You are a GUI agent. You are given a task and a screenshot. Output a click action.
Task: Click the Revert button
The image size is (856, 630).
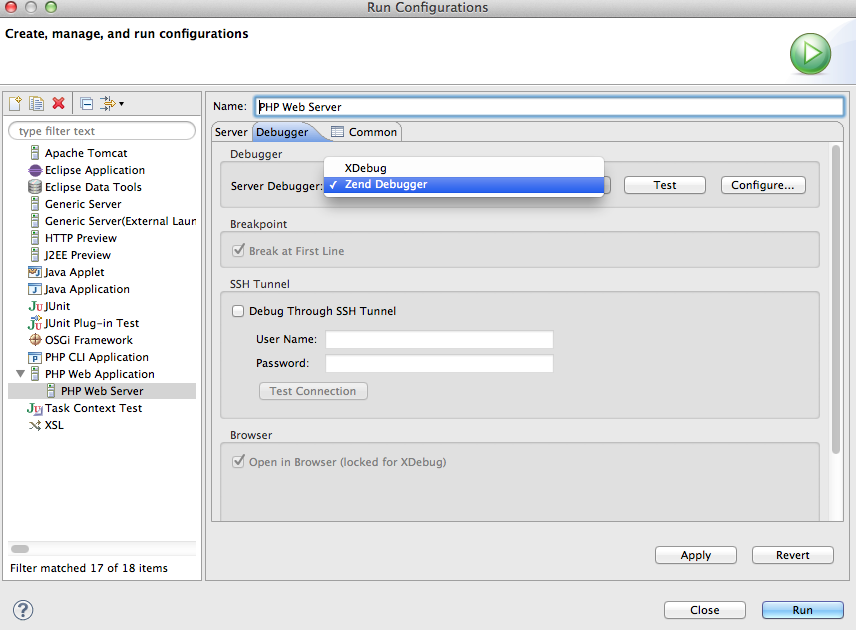tap(793, 555)
